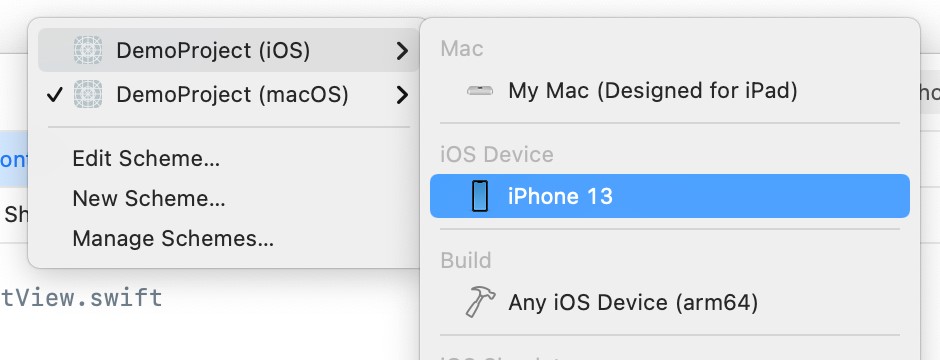Open Manage Schemes…
The width and height of the screenshot is (940, 360).
coord(173,238)
